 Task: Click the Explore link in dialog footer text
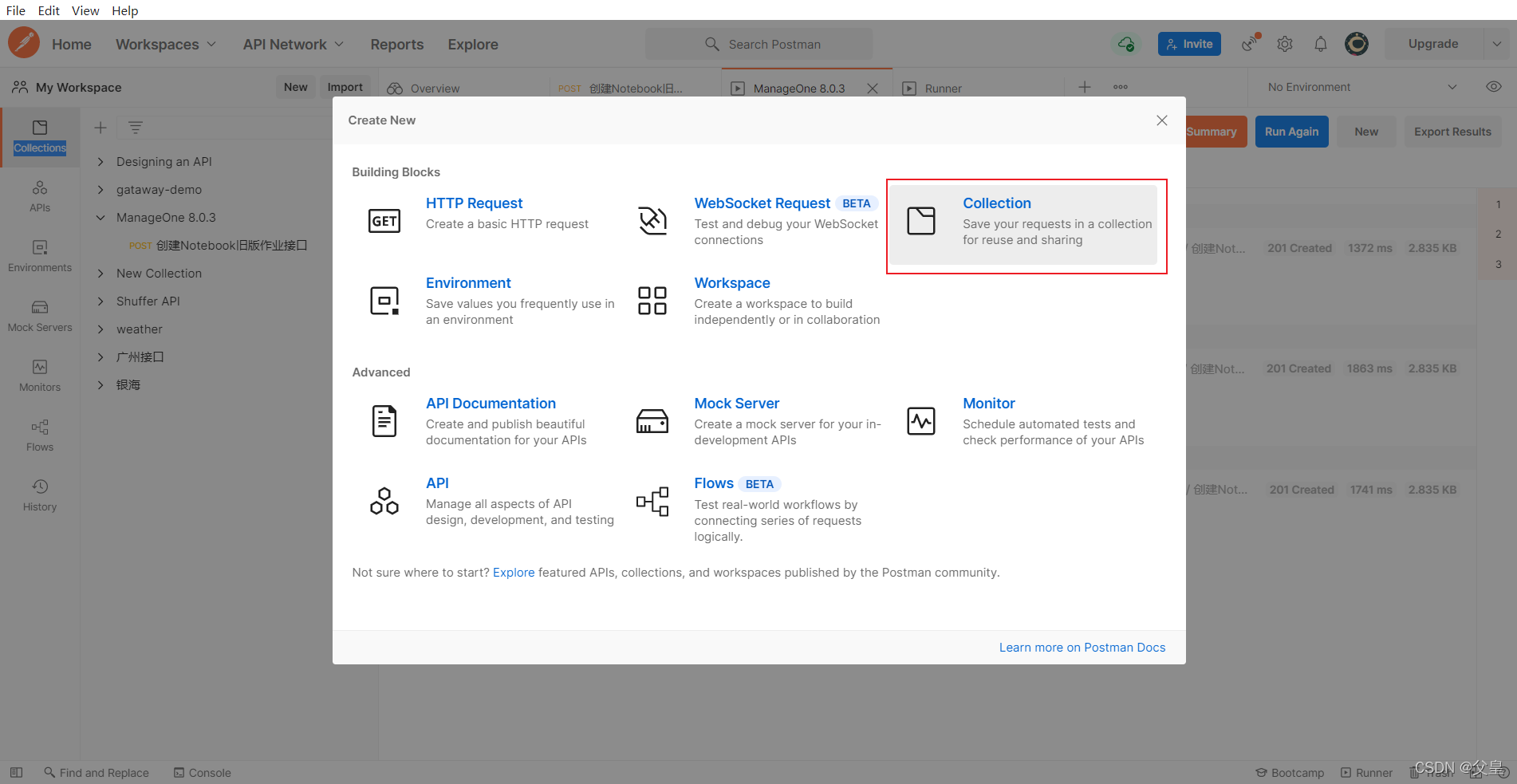(x=514, y=573)
